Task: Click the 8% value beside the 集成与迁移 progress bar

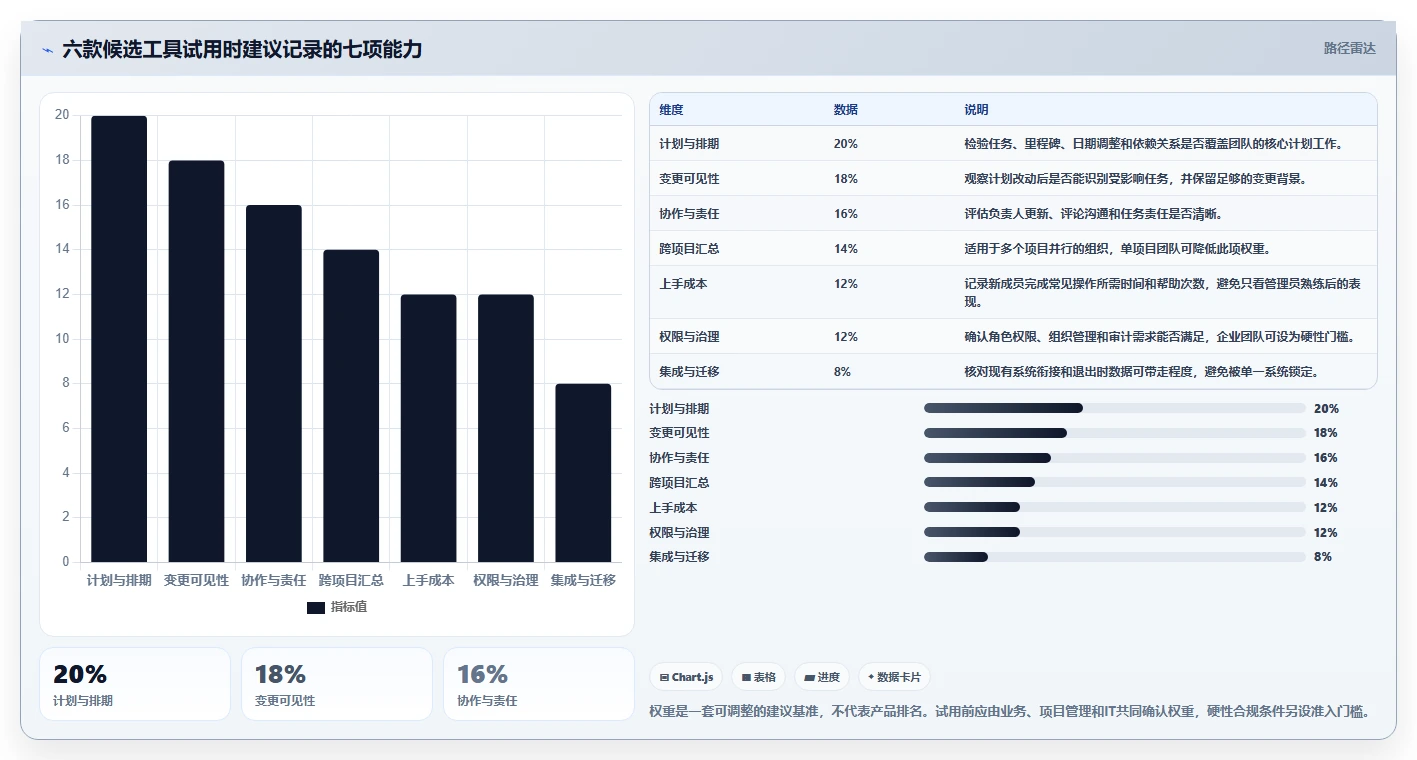Action: [1323, 557]
